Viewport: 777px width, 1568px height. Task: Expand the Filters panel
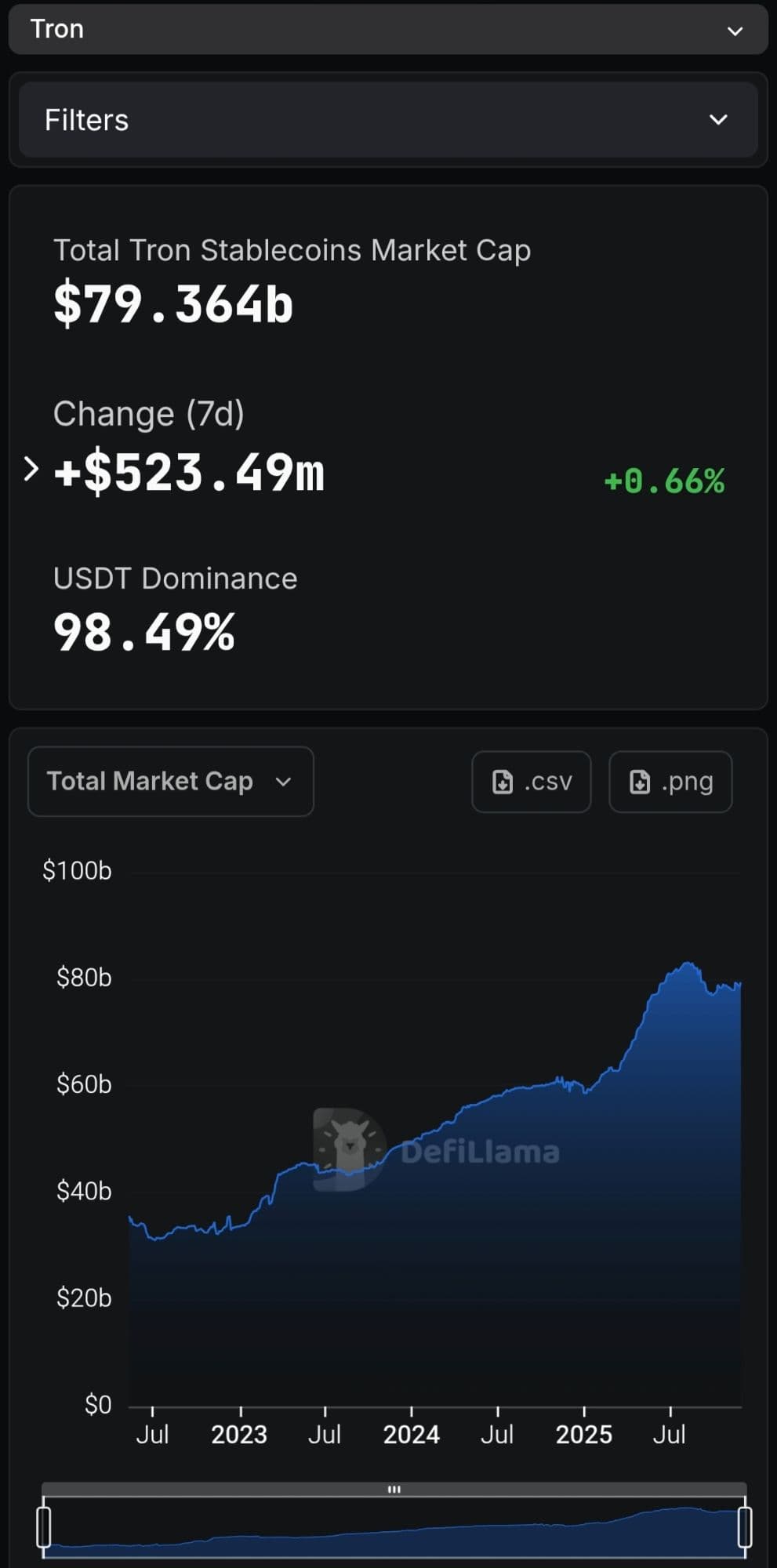tap(388, 120)
